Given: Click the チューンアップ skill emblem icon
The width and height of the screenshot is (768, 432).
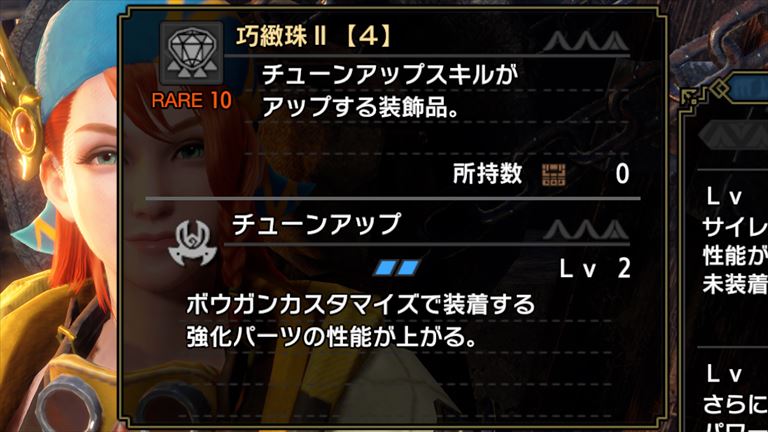Looking at the screenshot, I should click(192, 243).
